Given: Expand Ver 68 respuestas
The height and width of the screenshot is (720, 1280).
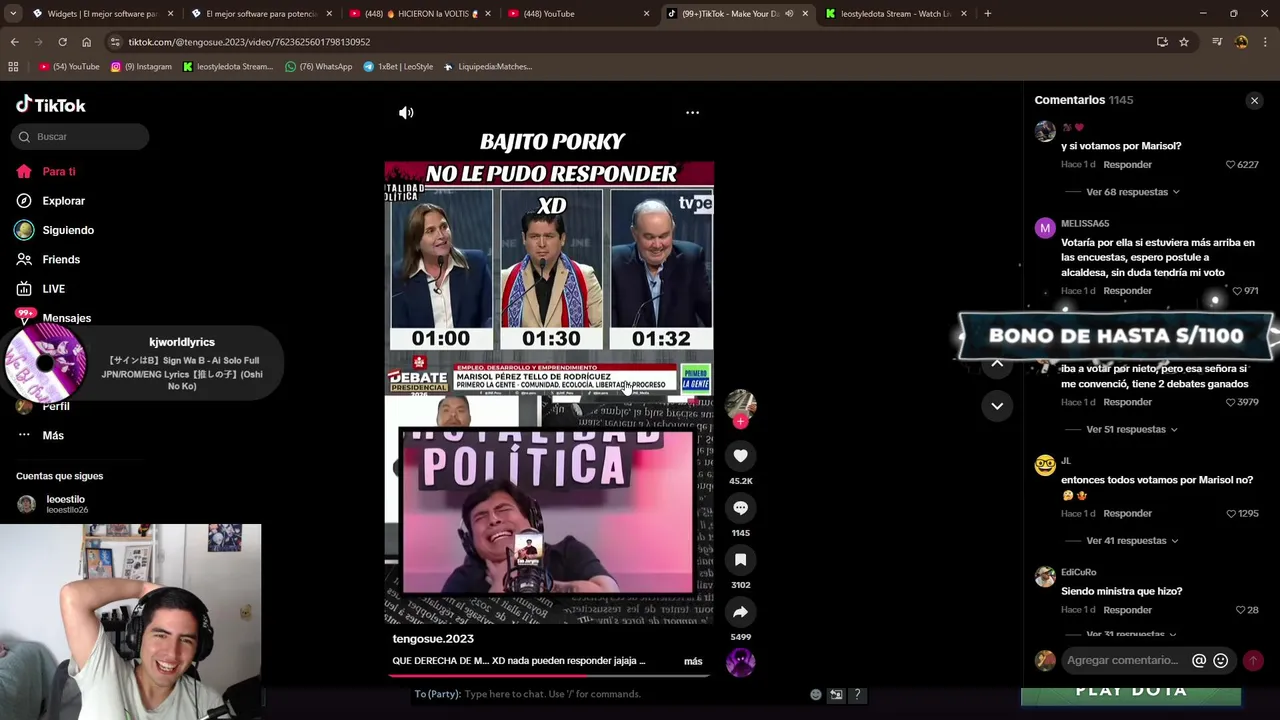Looking at the screenshot, I should coord(1133,192).
